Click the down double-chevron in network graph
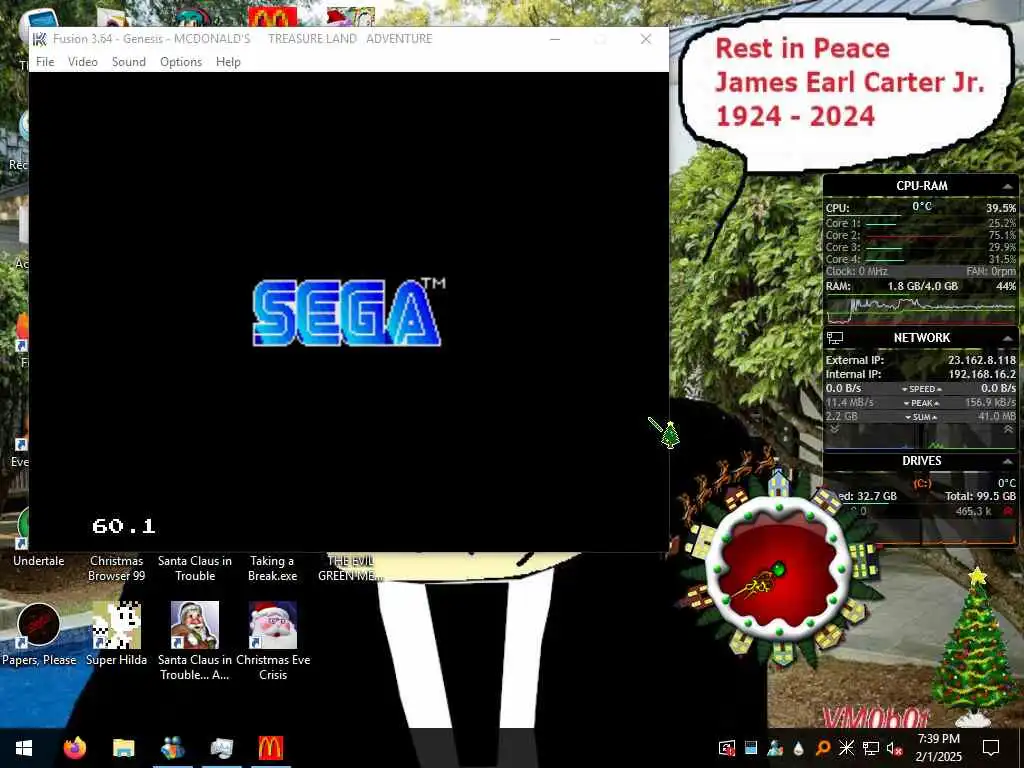This screenshot has width=1024, height=768. [x=834, y=429]
